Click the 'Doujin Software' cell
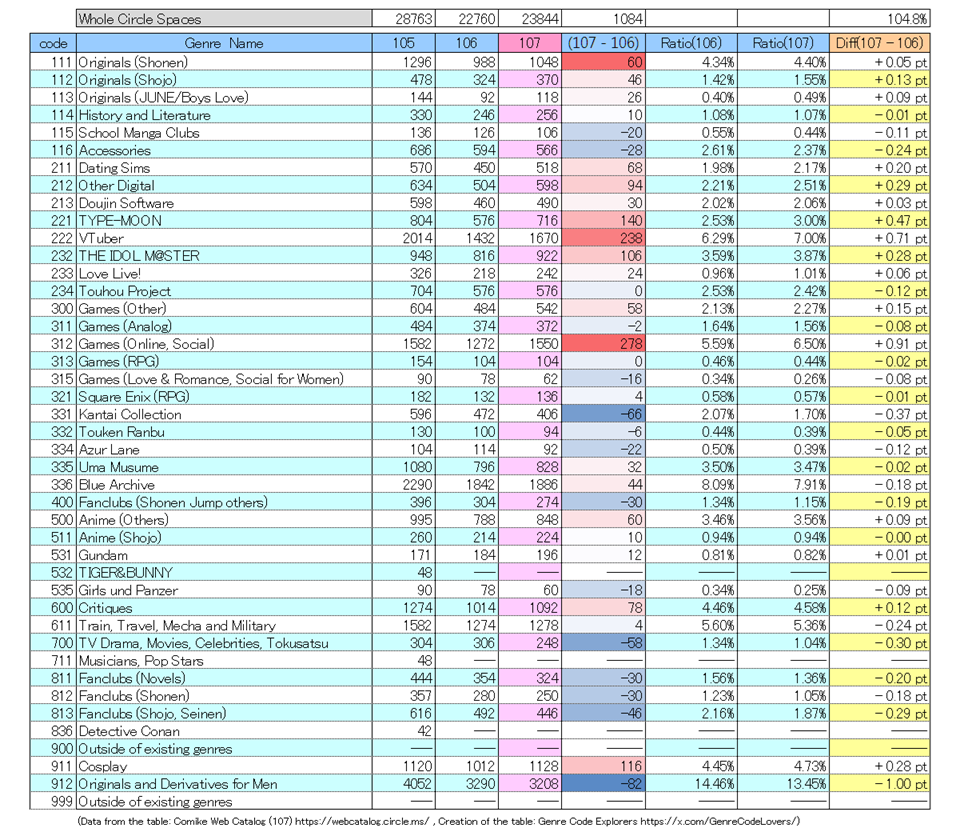 224,203
